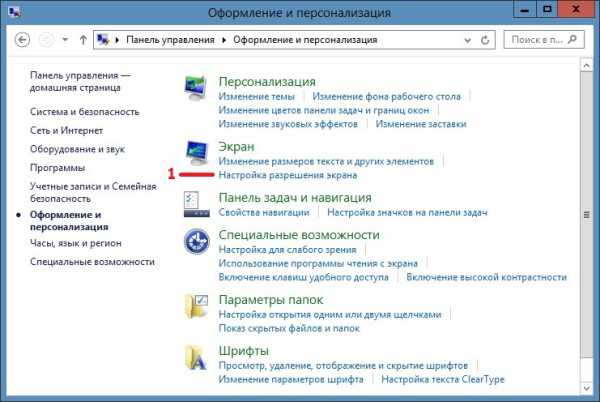
Task: Click the Специальные возможности round icon
Action: (x=196, y=241)
